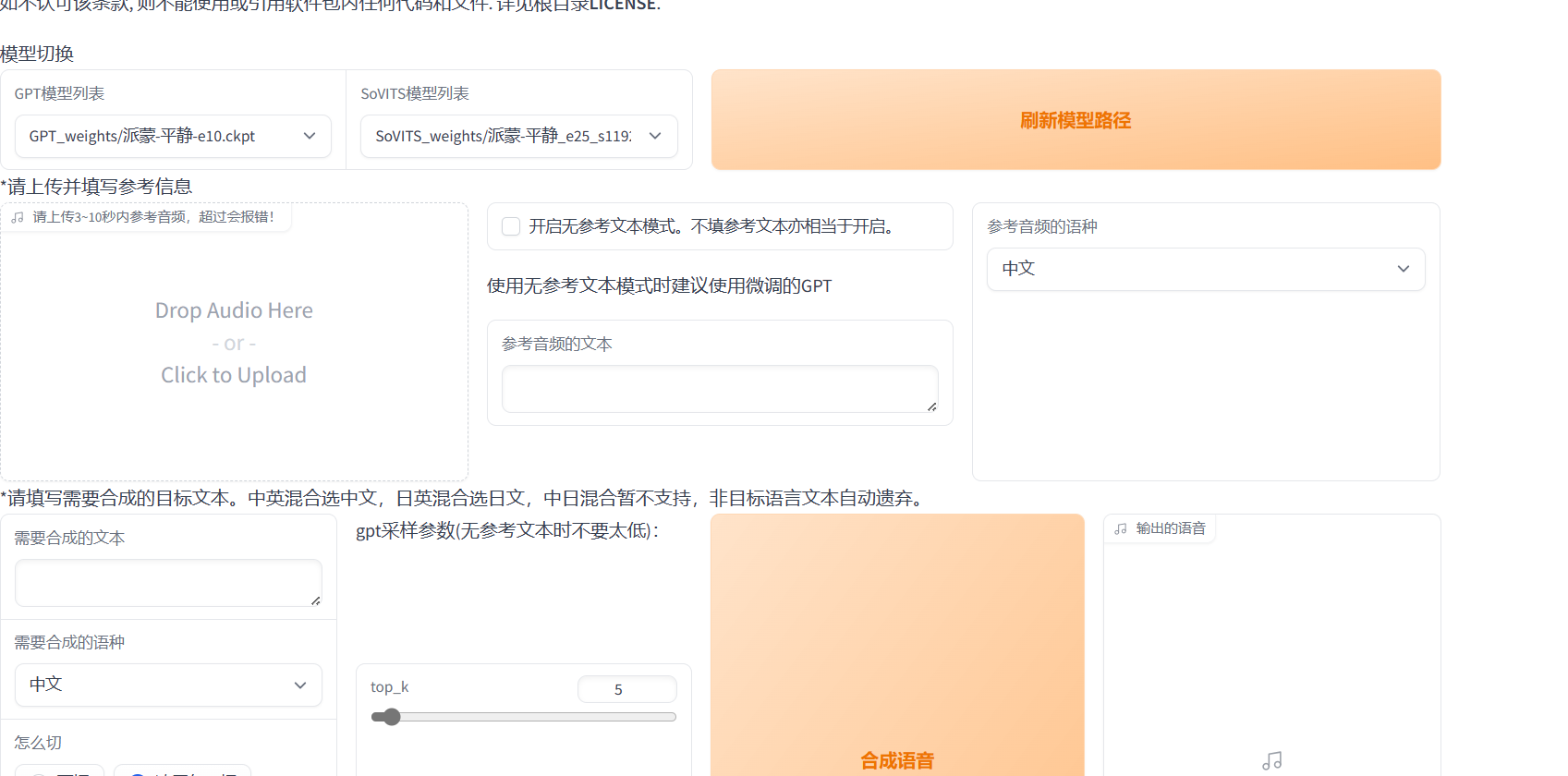Click the resize grip of 参考音频的文本 box
The image size is (1568, 776).
point(932,406)
